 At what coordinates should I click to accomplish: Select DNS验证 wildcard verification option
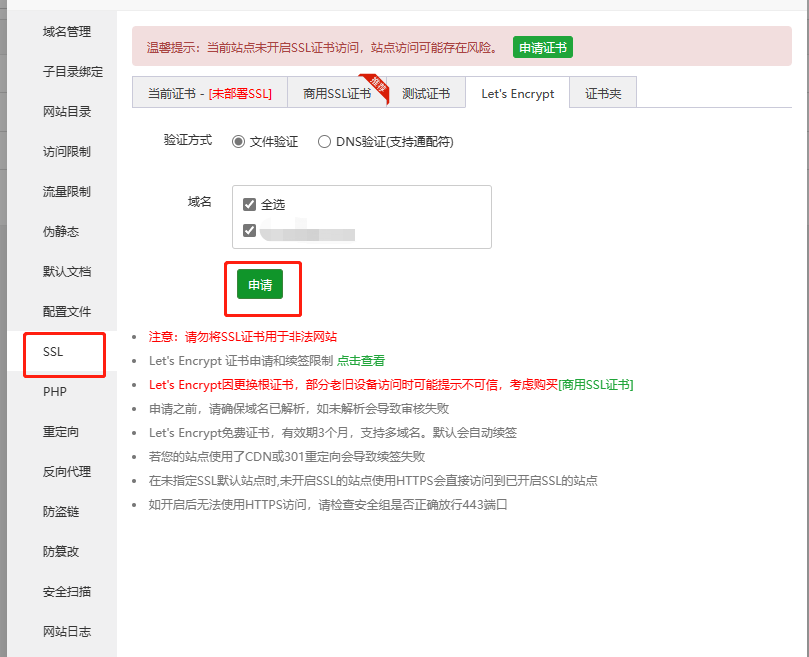324,142
